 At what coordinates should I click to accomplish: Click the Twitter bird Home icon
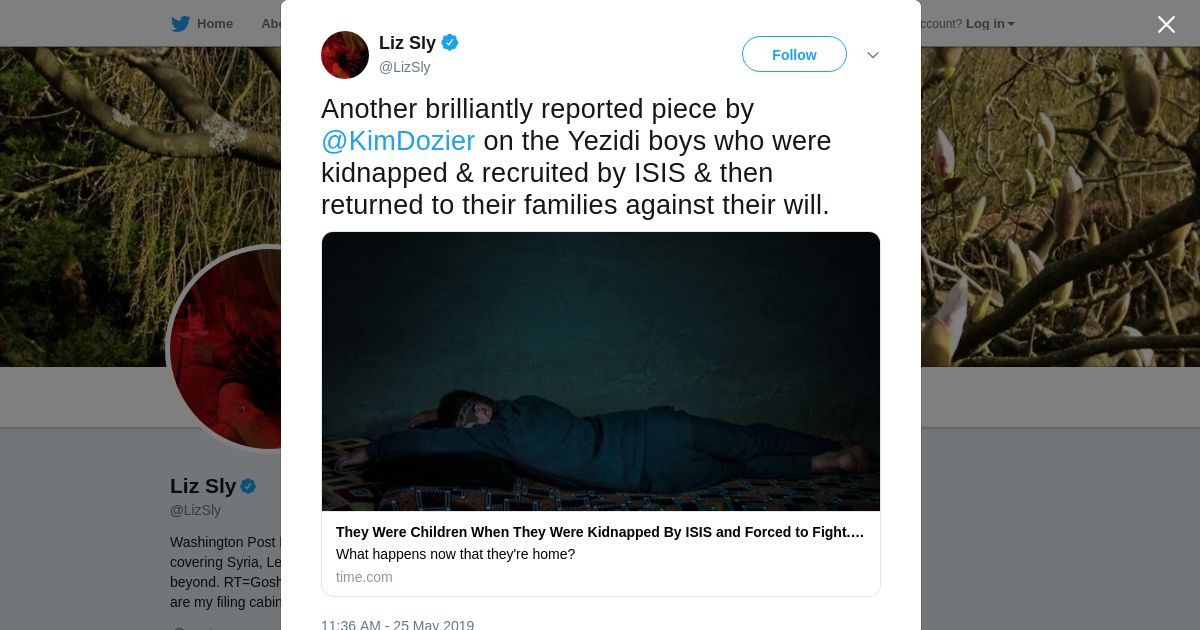pyautogui.click(x=180, y=24)
